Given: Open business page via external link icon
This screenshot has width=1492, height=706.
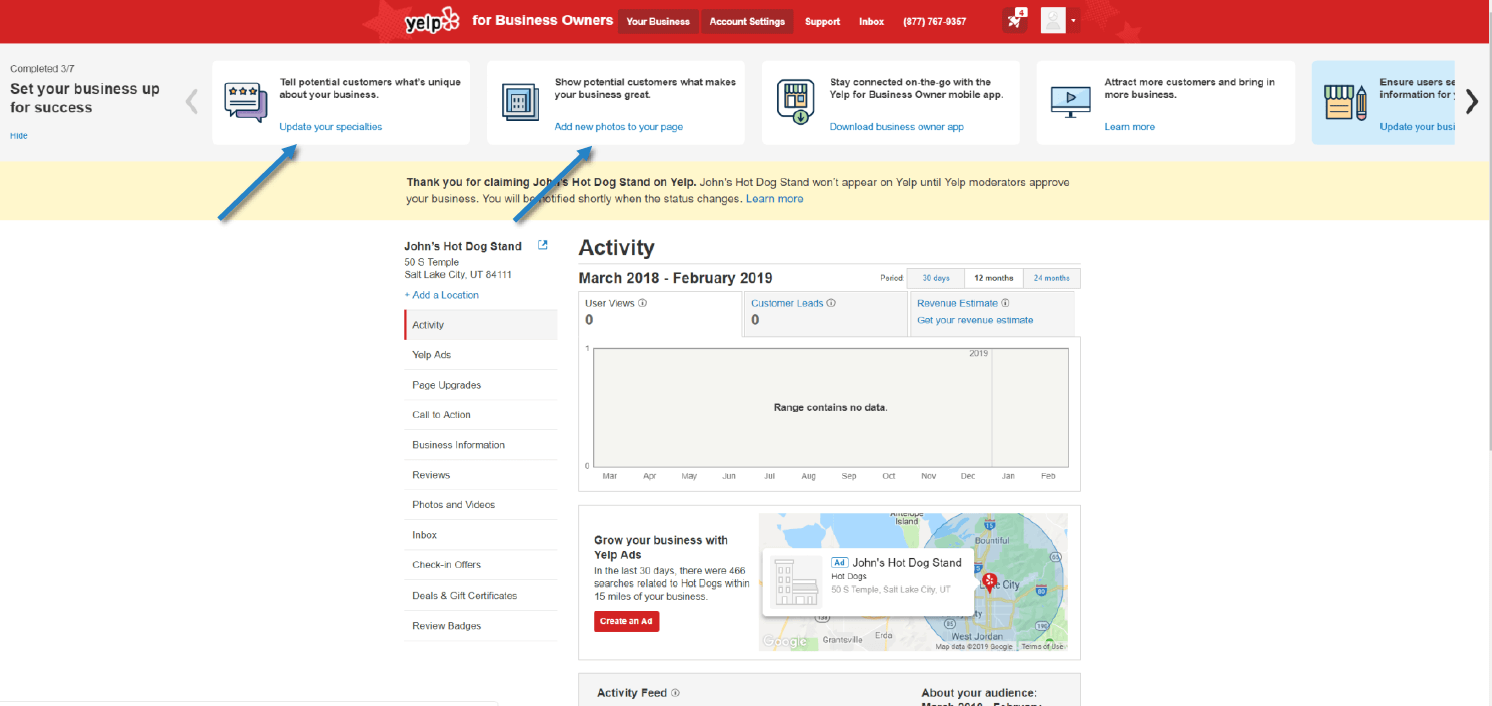Looking at the screenshot, I should click(543, 245).
